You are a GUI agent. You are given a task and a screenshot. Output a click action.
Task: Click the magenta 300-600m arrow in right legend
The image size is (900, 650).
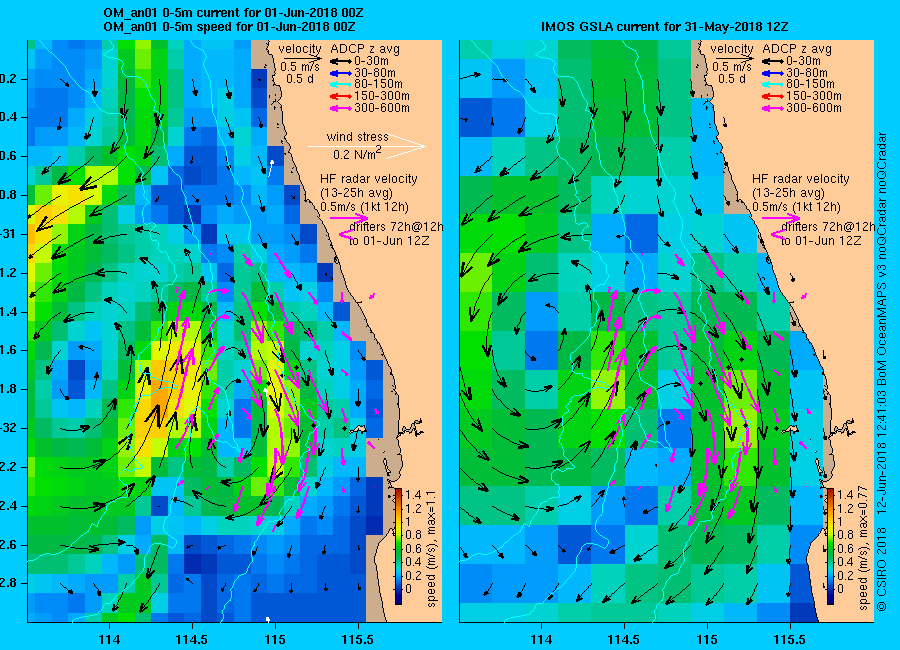(x=773, y=108)
